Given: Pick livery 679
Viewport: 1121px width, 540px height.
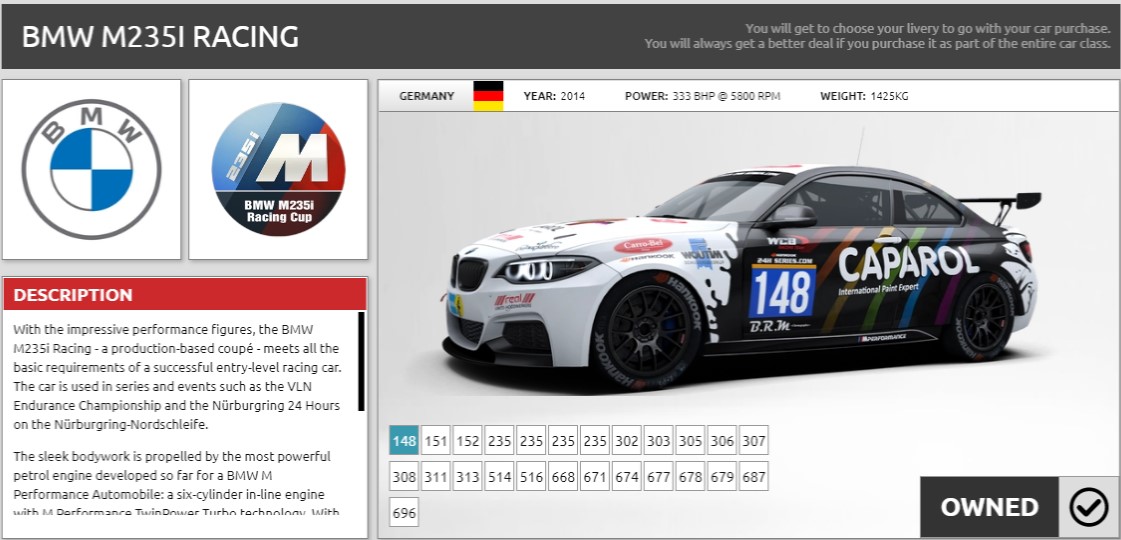Looking at the screenshot, I should coord(722,476).
